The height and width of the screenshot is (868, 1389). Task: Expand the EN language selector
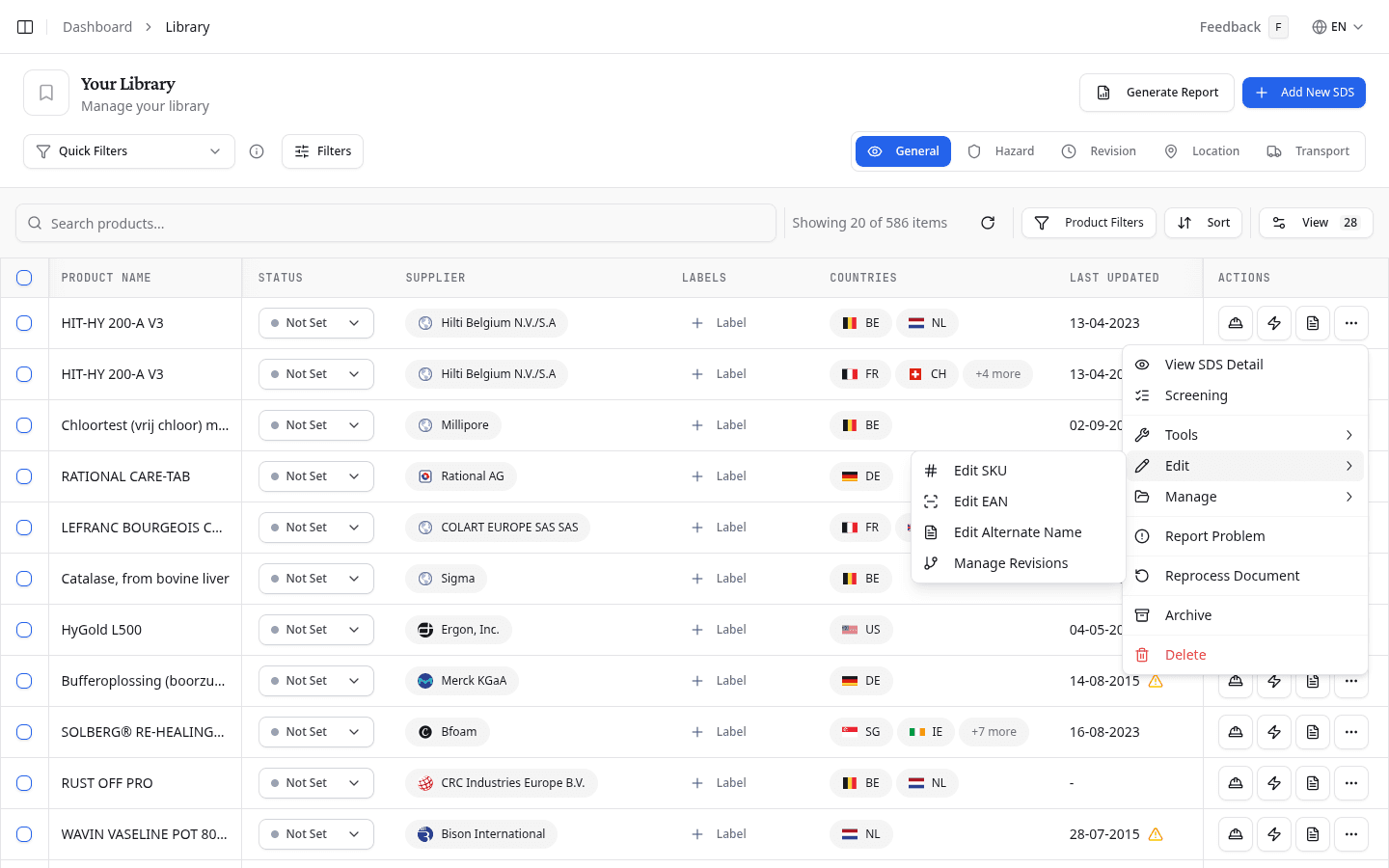pyautogui.click(x=1337, y=27)
